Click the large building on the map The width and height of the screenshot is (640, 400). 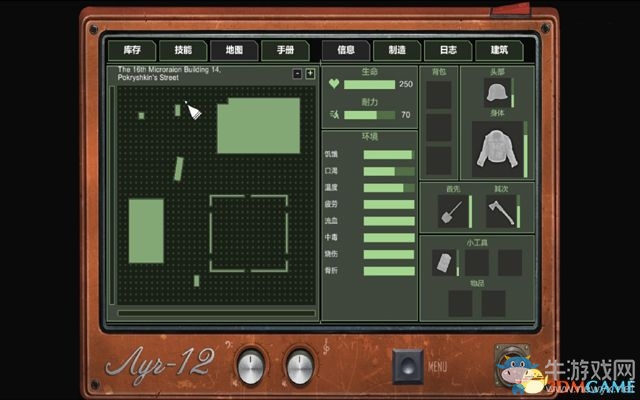[x=259, y=126]
